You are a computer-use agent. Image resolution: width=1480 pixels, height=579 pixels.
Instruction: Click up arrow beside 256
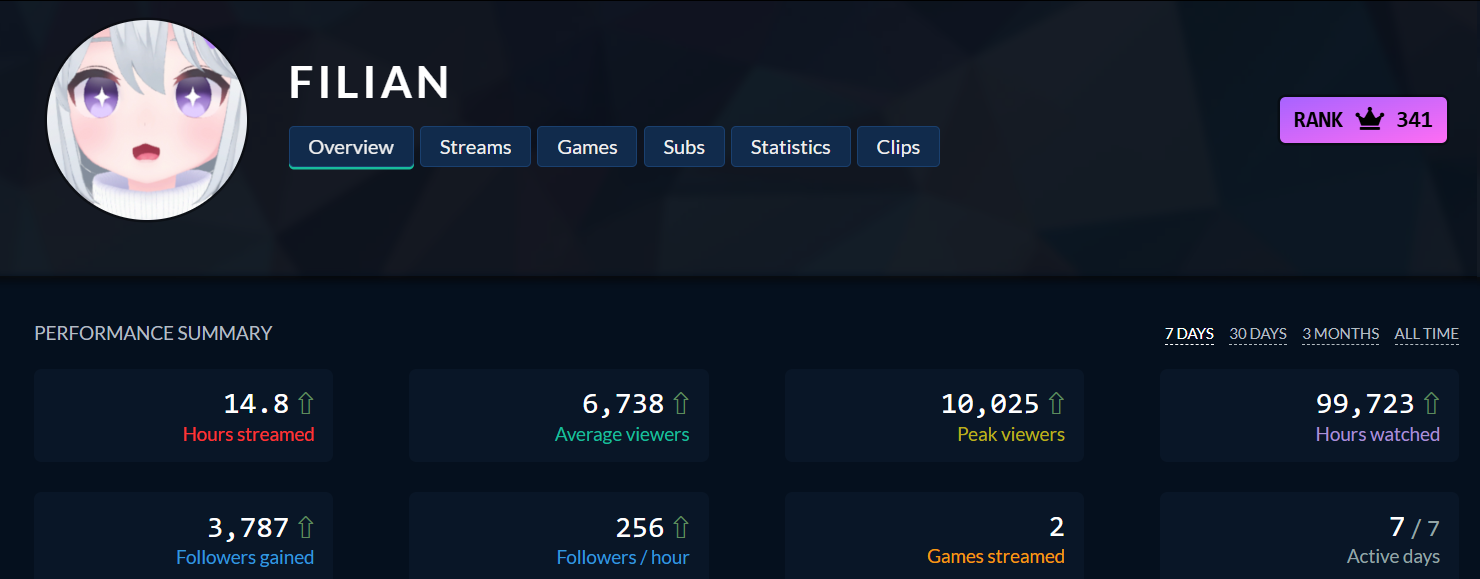[681, 527]
